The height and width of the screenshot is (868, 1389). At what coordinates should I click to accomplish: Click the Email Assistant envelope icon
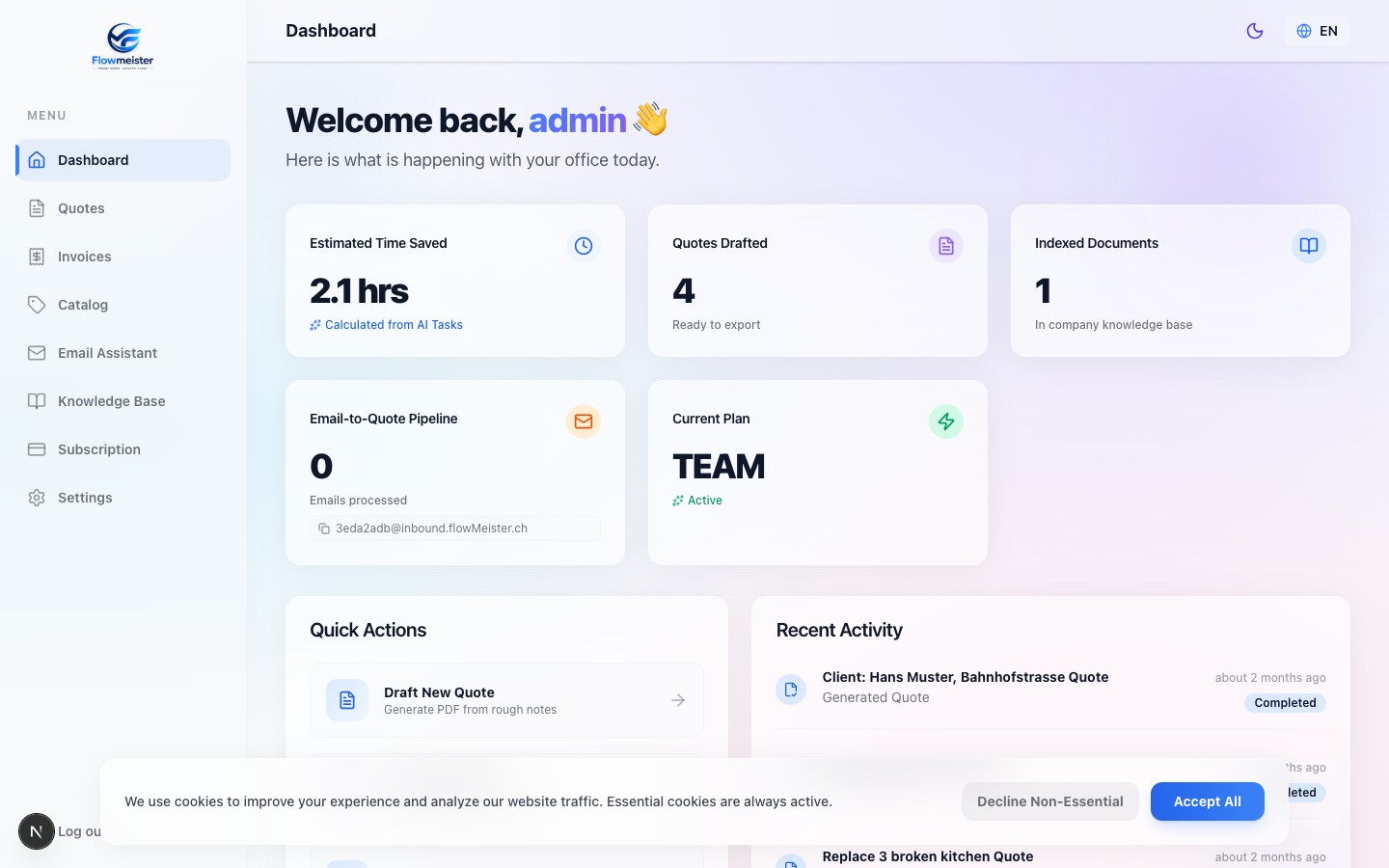coord(37,353)
